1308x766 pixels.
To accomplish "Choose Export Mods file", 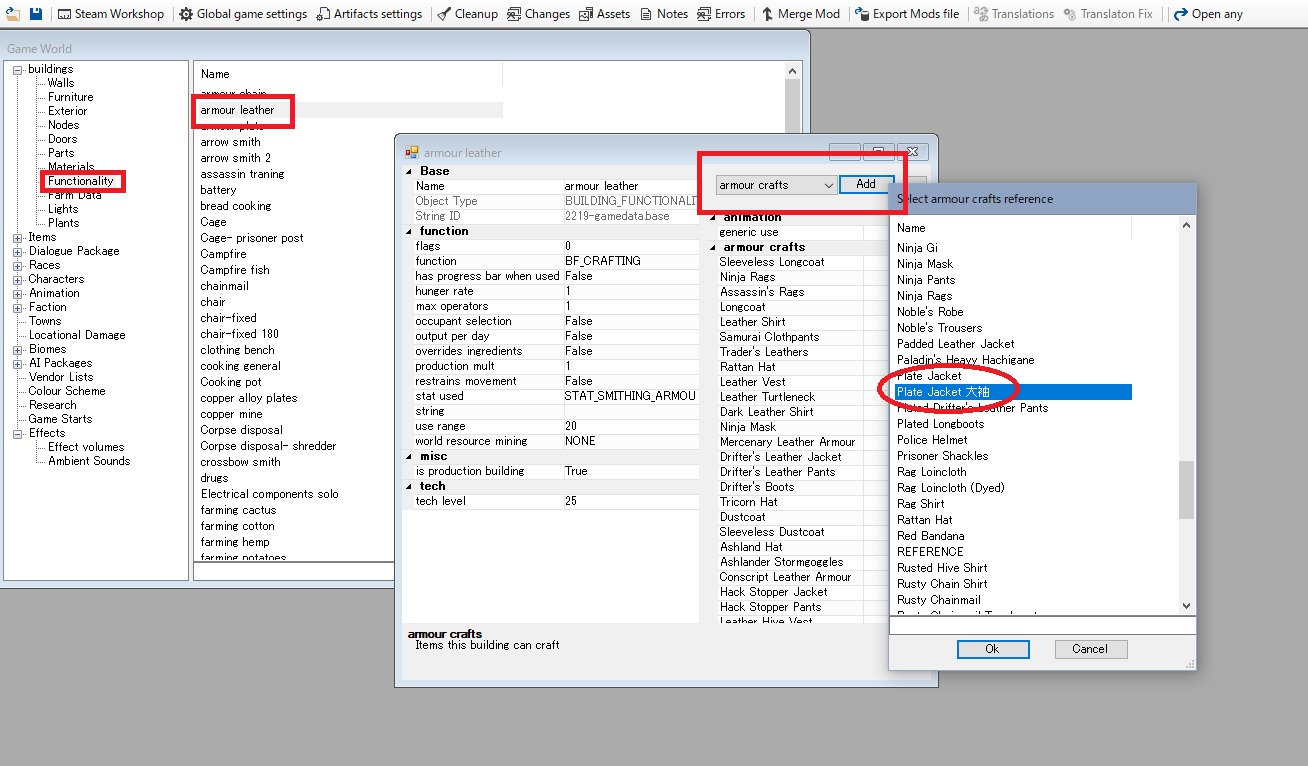I will [906, 14].
